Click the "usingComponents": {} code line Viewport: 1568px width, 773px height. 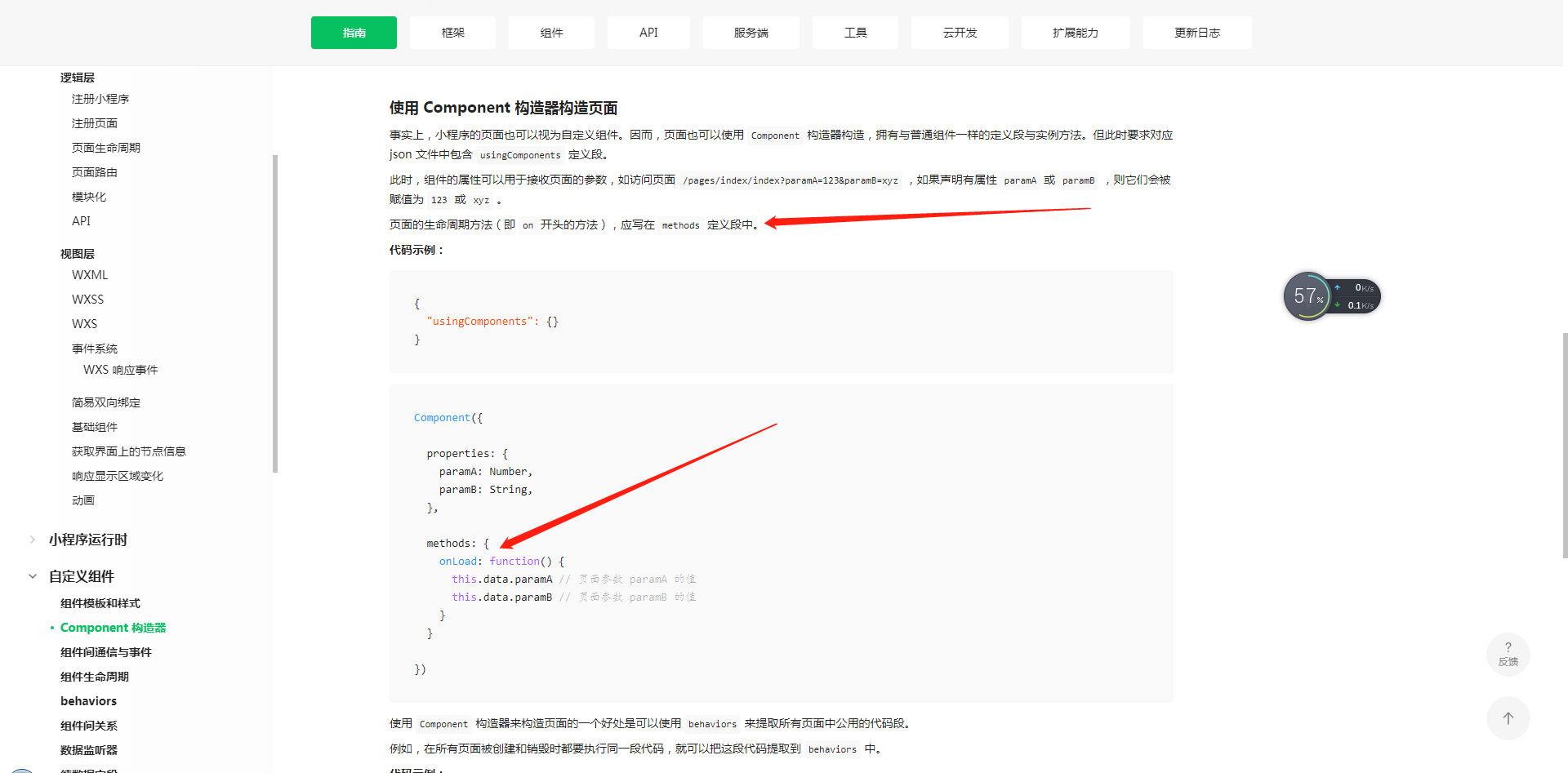point(492,322)
